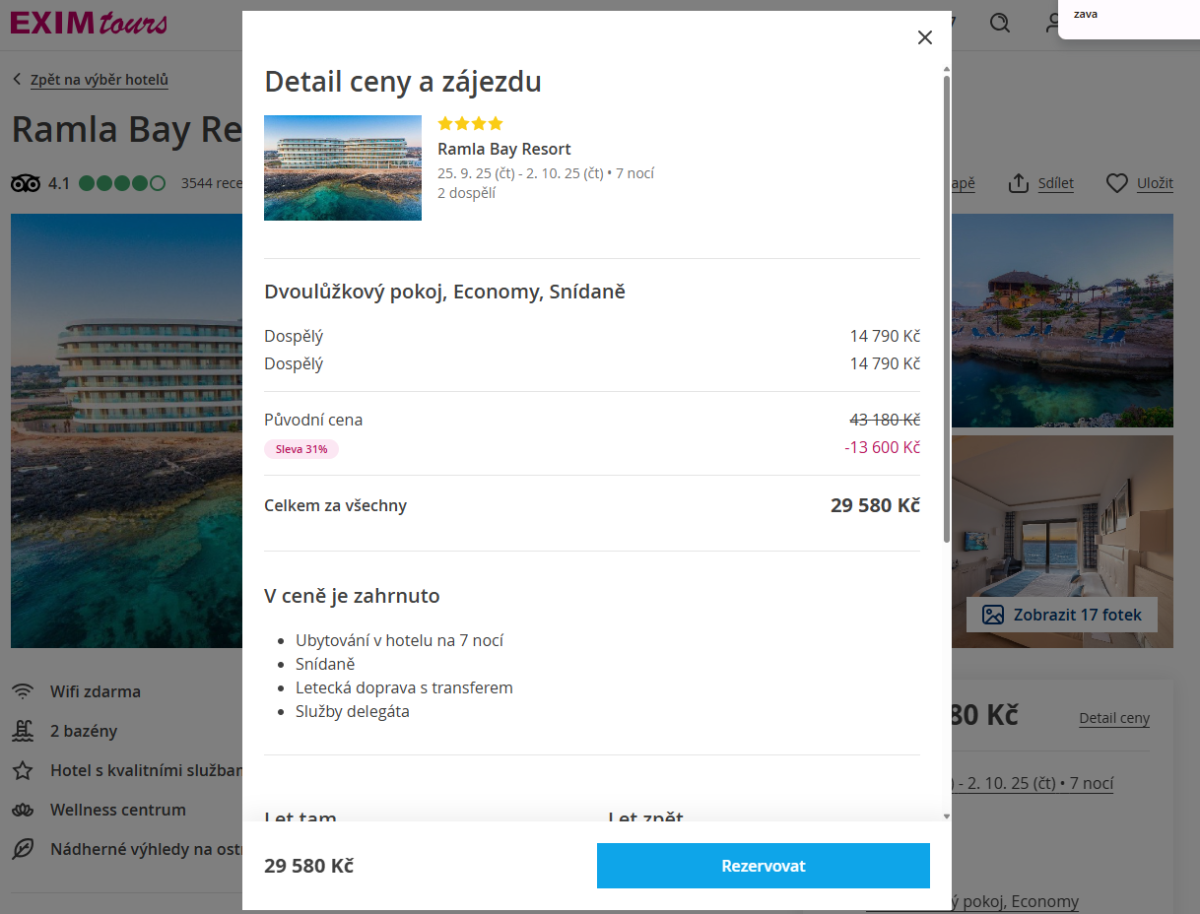Close the price detail dialog

(x=925, y=38)
